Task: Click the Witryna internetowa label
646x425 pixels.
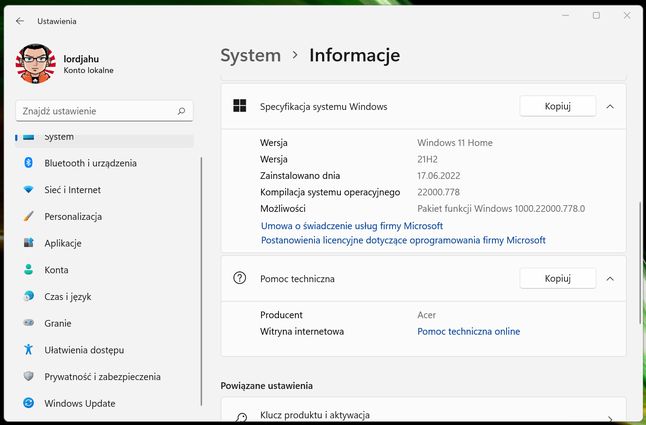Action: coord(302,332)
